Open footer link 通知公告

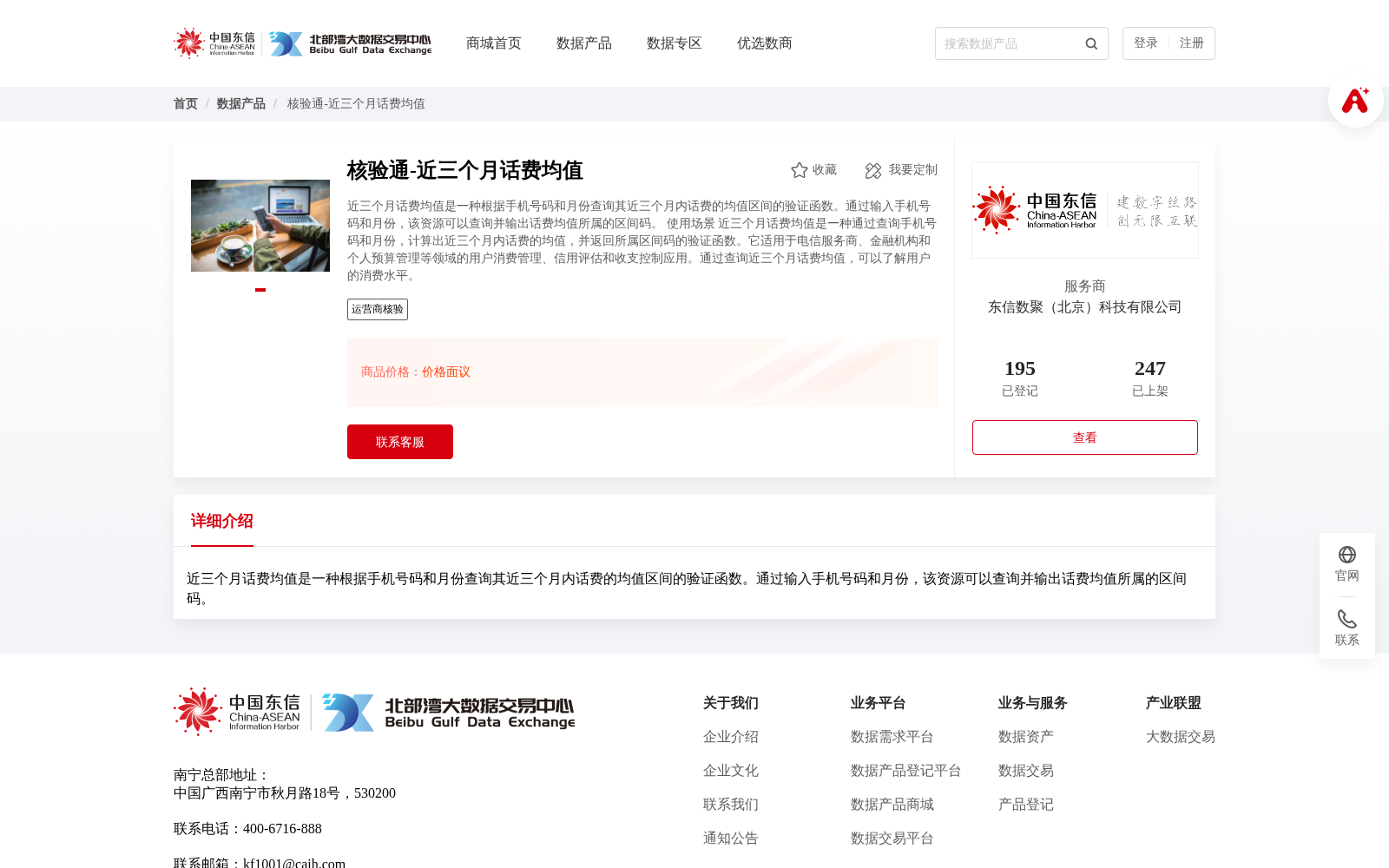click(x=731, y=838)
